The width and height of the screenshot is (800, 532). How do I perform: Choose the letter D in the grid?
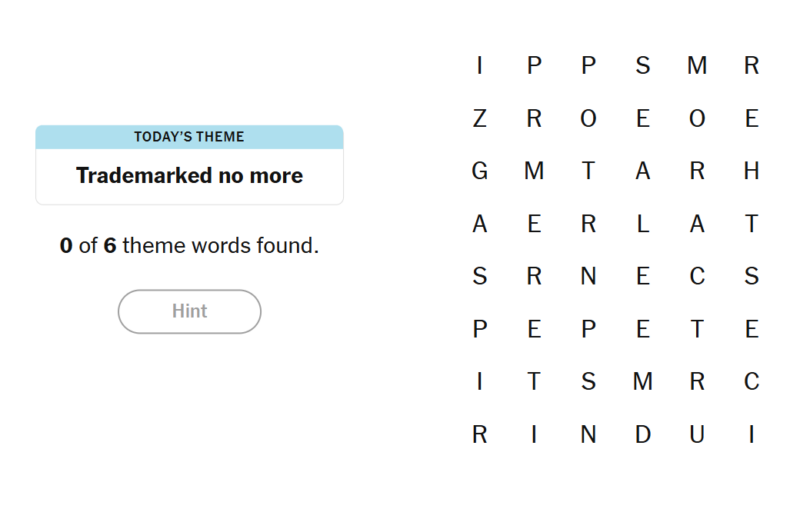[x=643, y=435]
